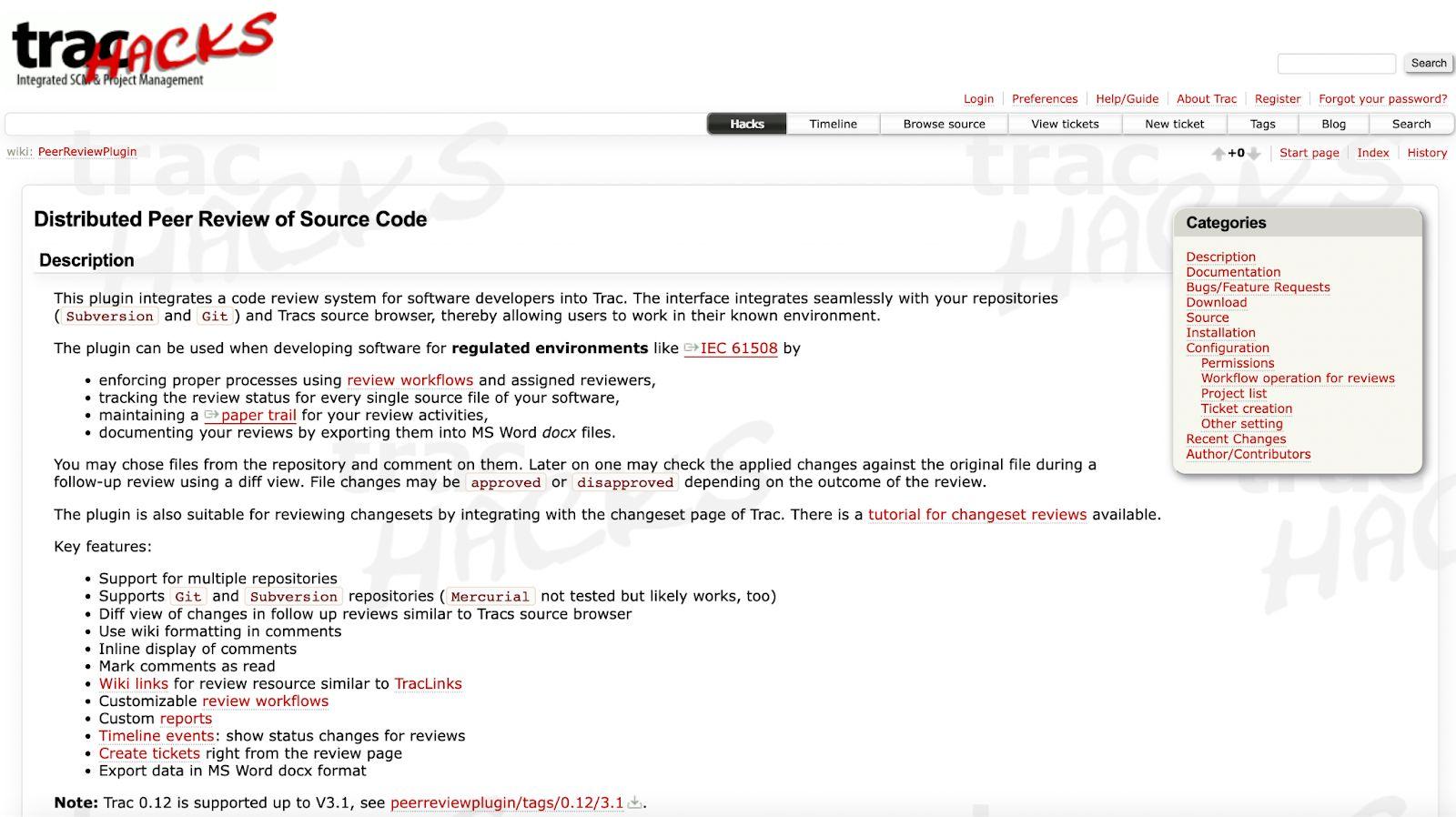Click inside the search input field
Image resolution: width=1456 pixels, height=817 pixels.
pos(1336,63)
